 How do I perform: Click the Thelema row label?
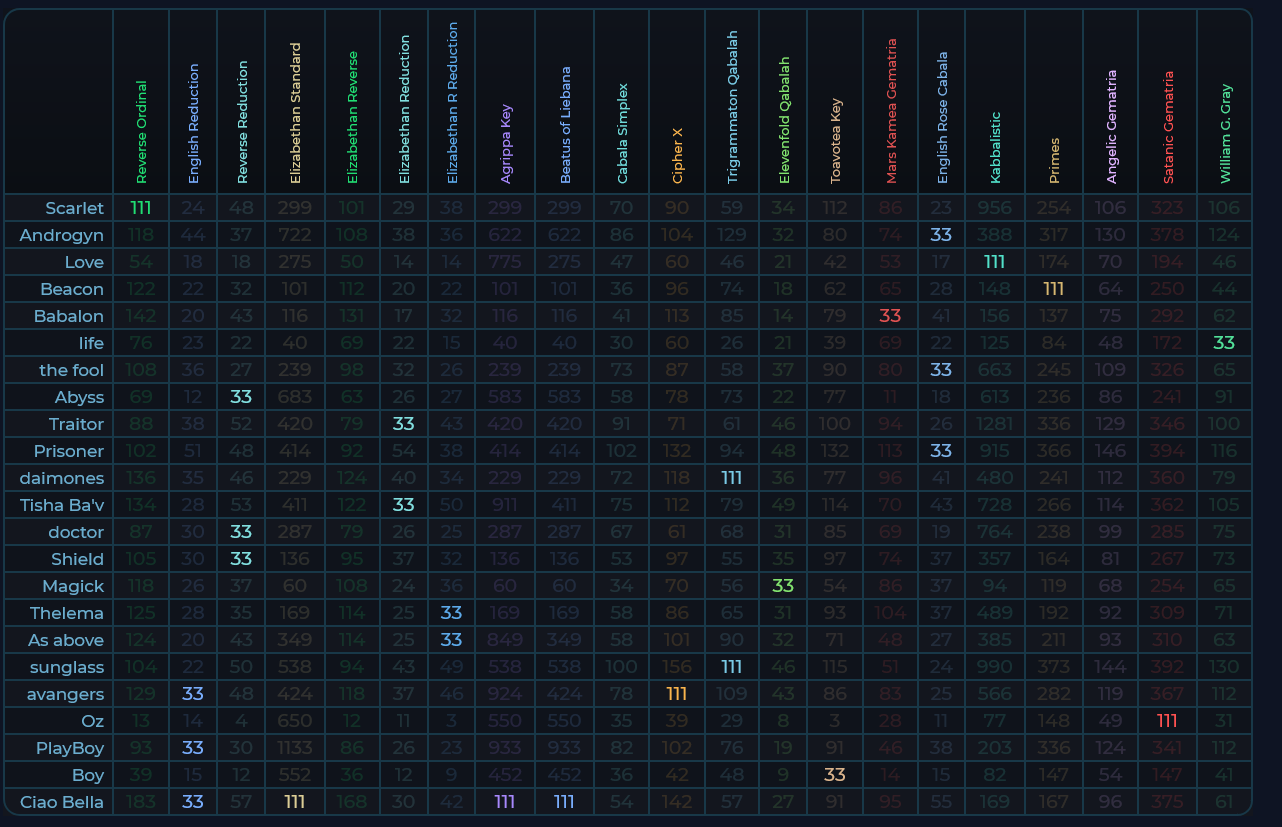point(66,612)
